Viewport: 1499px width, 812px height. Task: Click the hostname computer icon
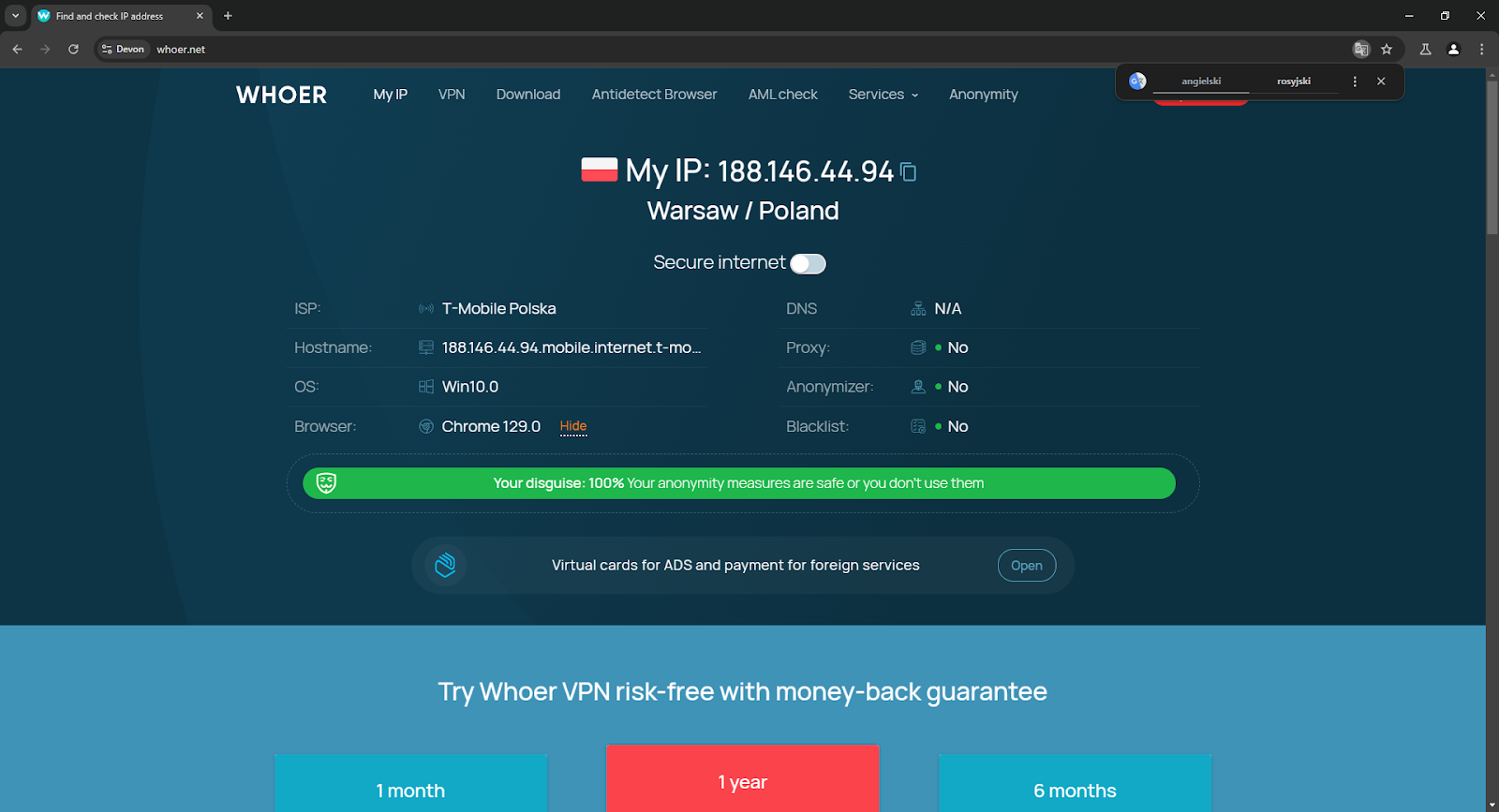pyautogui.click(x=426, y=347)
